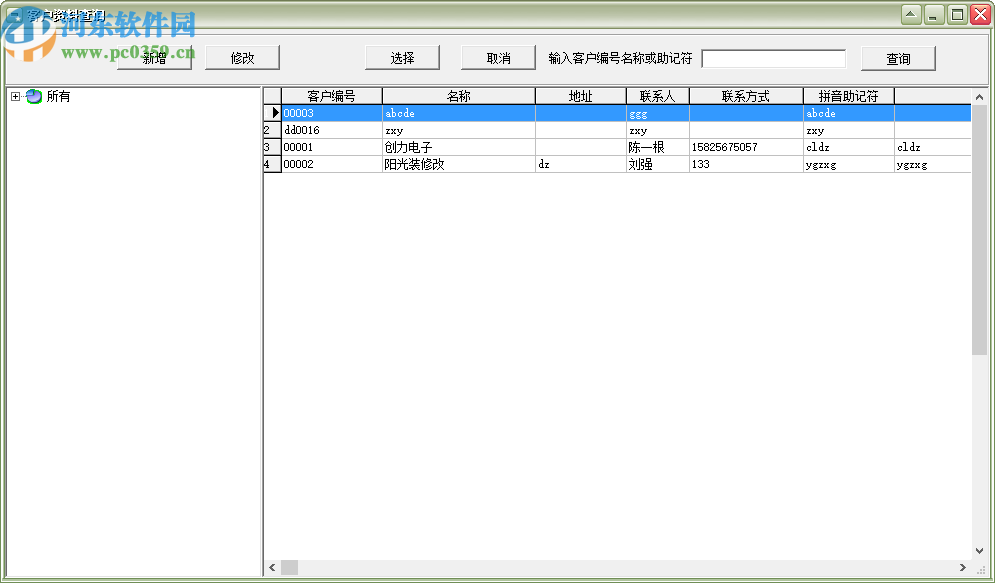Click the 查询 button
The image size is (995, 583).
898,58
